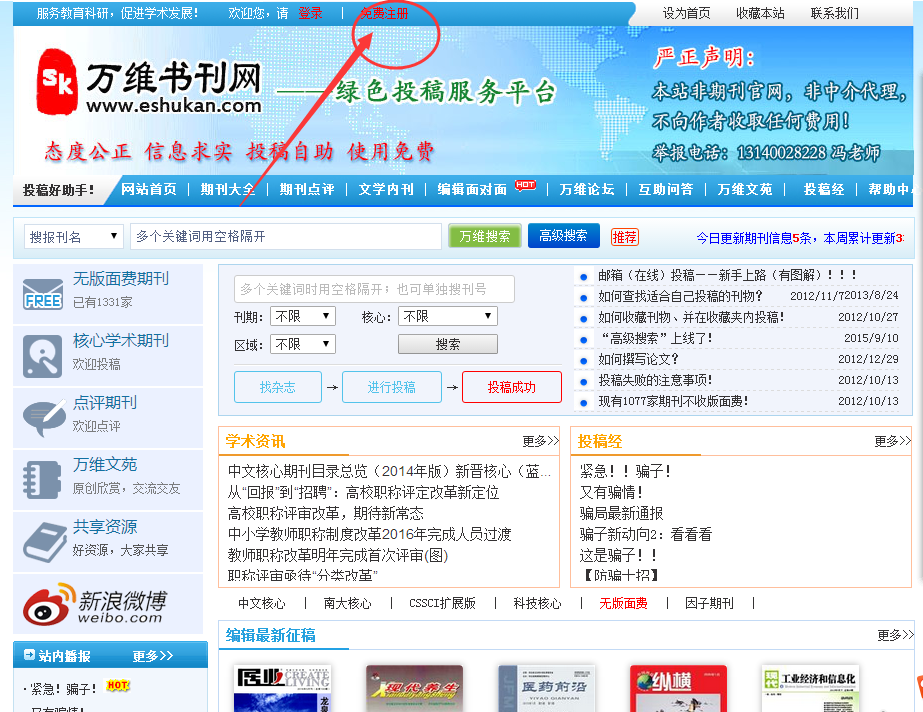Screen dimensions: 923x712
Task: Open 万维论坛 navigation menu item
Action: click(586, 189)
